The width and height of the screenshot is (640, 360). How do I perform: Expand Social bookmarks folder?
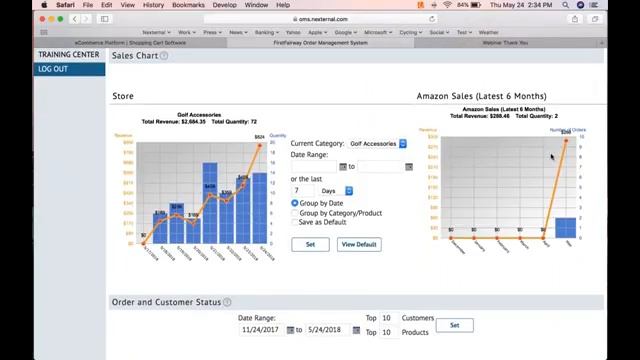[x=439, y=32]
